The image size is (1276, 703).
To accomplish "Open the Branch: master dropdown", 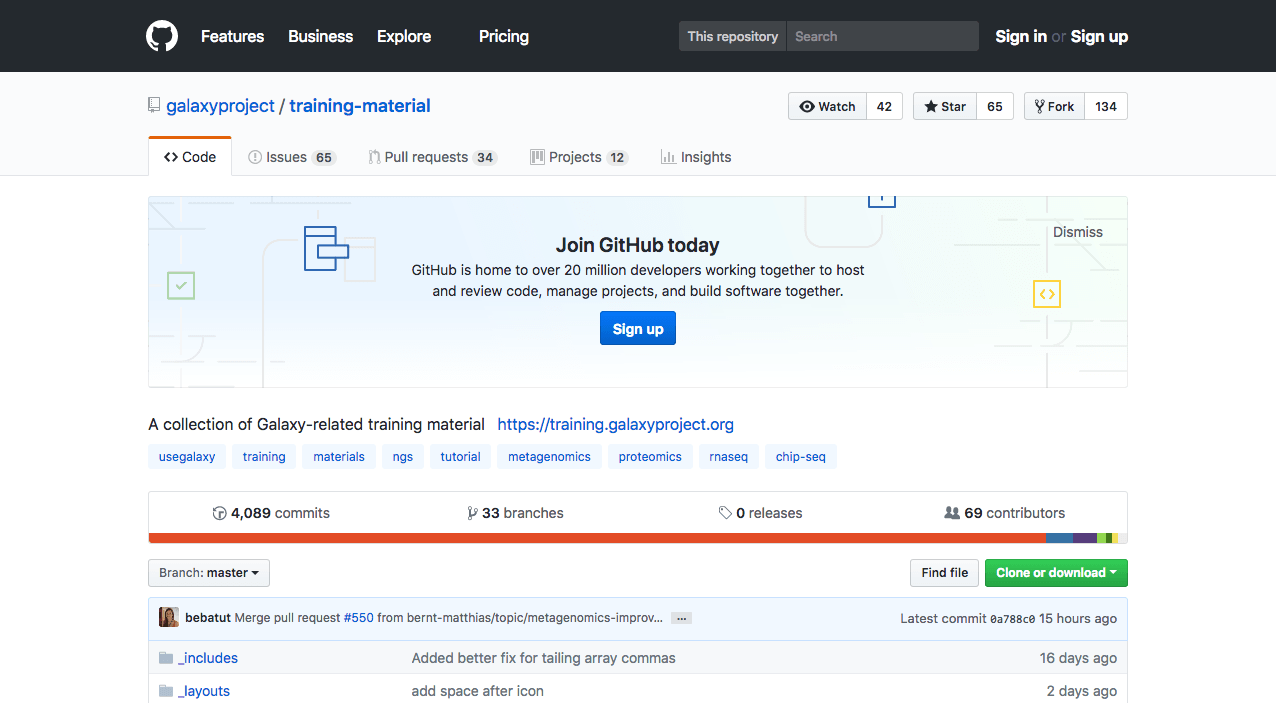I will pos(208,573).
